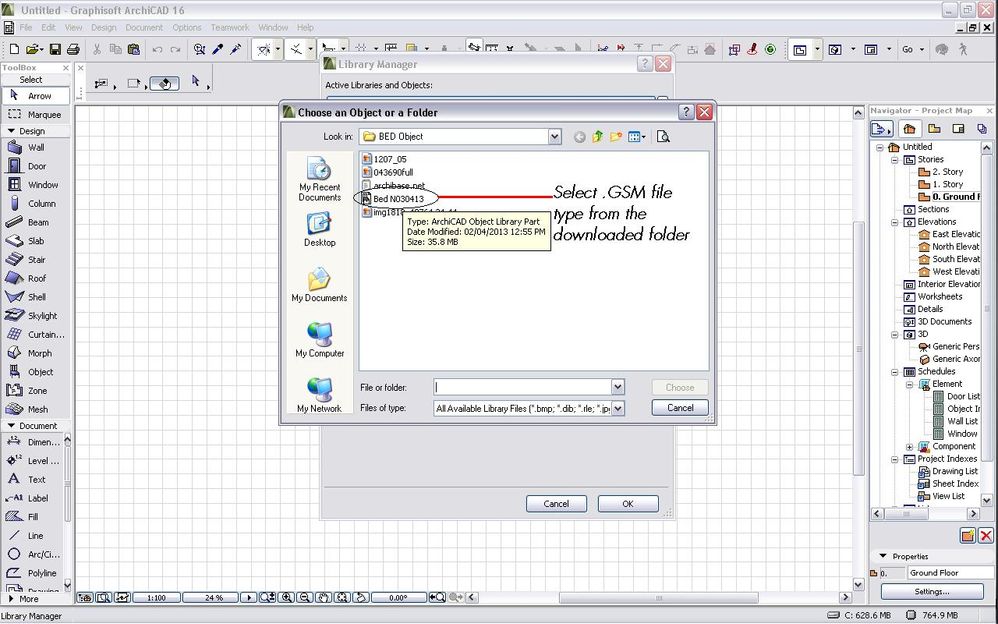
Task: Select North Elevation in Navigator tree
Action: (950, 247)
